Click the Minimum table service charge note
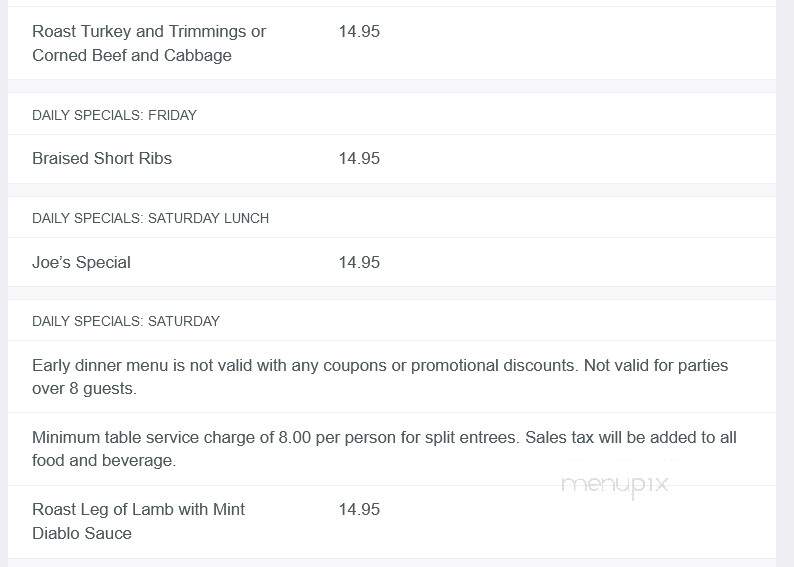794x567 pixels. 384,449
